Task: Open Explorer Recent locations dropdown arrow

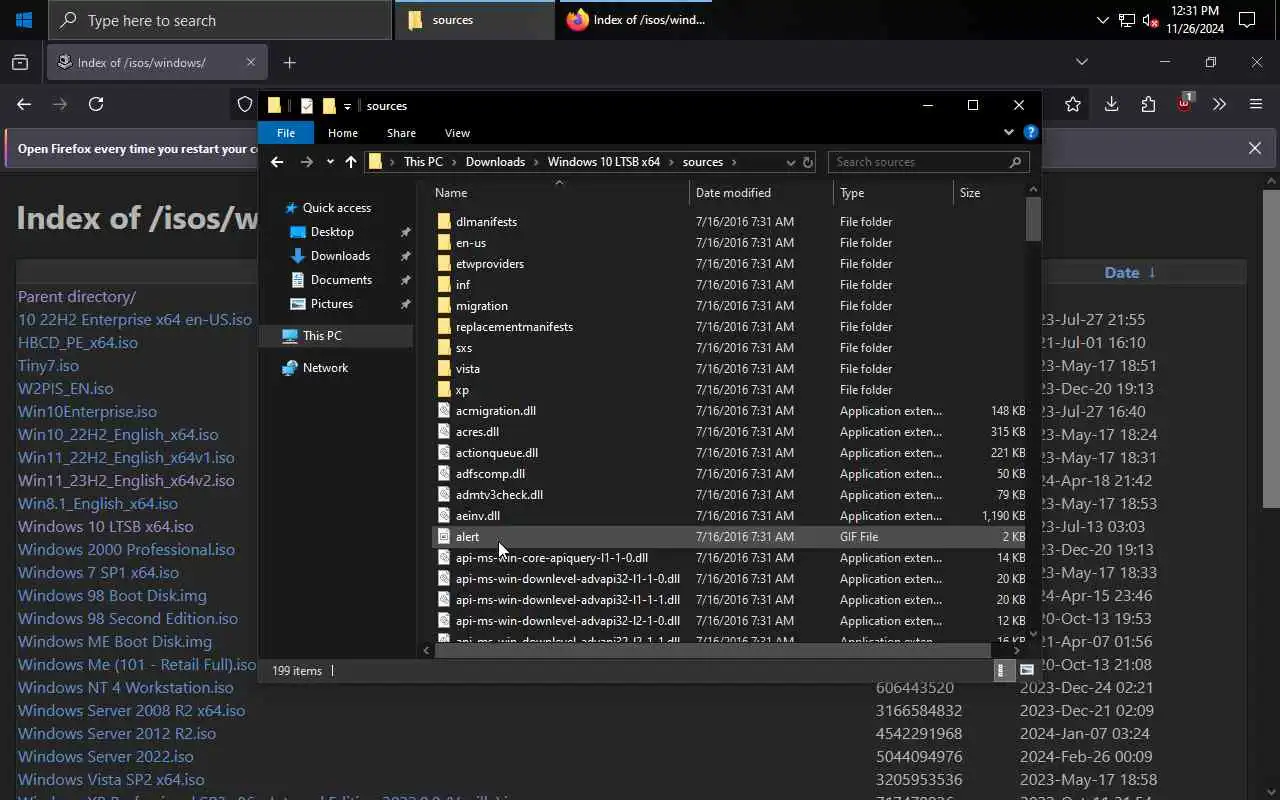Action: coord(330,162)
